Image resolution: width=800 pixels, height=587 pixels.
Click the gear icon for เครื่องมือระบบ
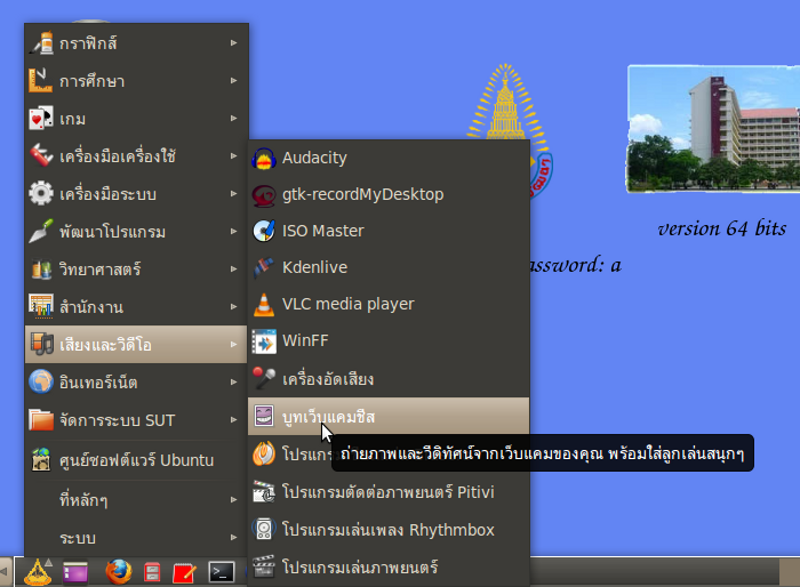click(x=41, y=193)
